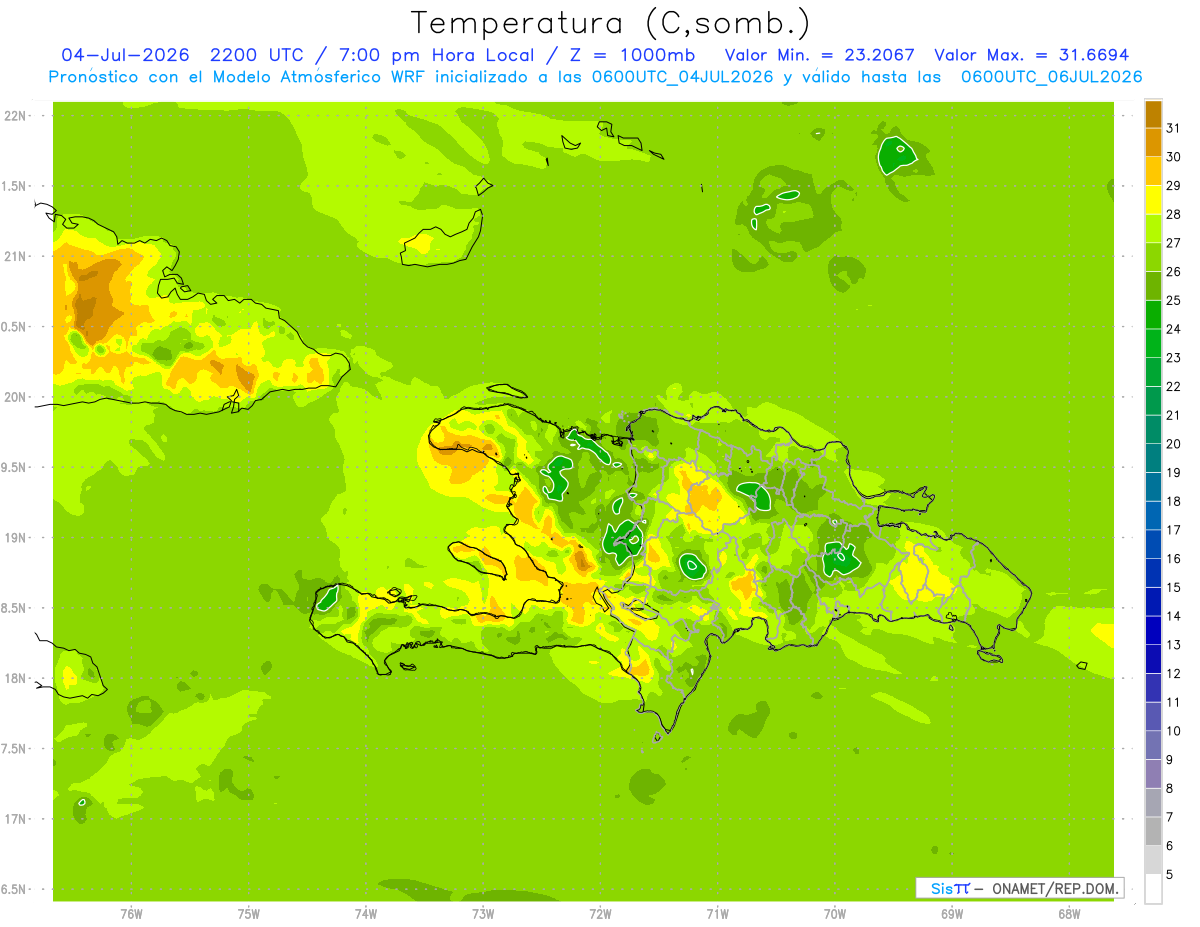Click the 'Valor Min. = 23.2067' readout
The image size is (1200, 927).
[819, 55]
